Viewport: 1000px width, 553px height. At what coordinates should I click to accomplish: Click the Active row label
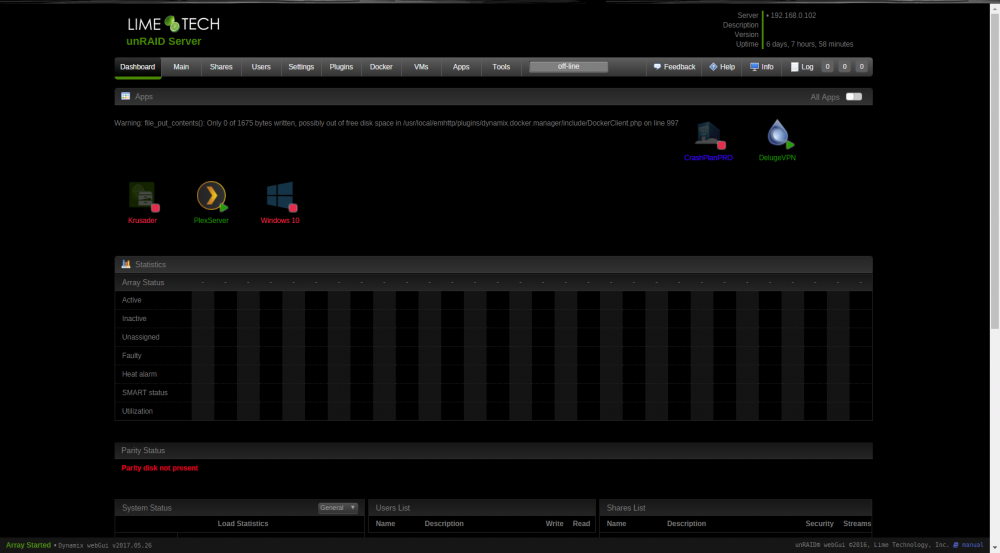pyautogui.click(x=132, y=300)
